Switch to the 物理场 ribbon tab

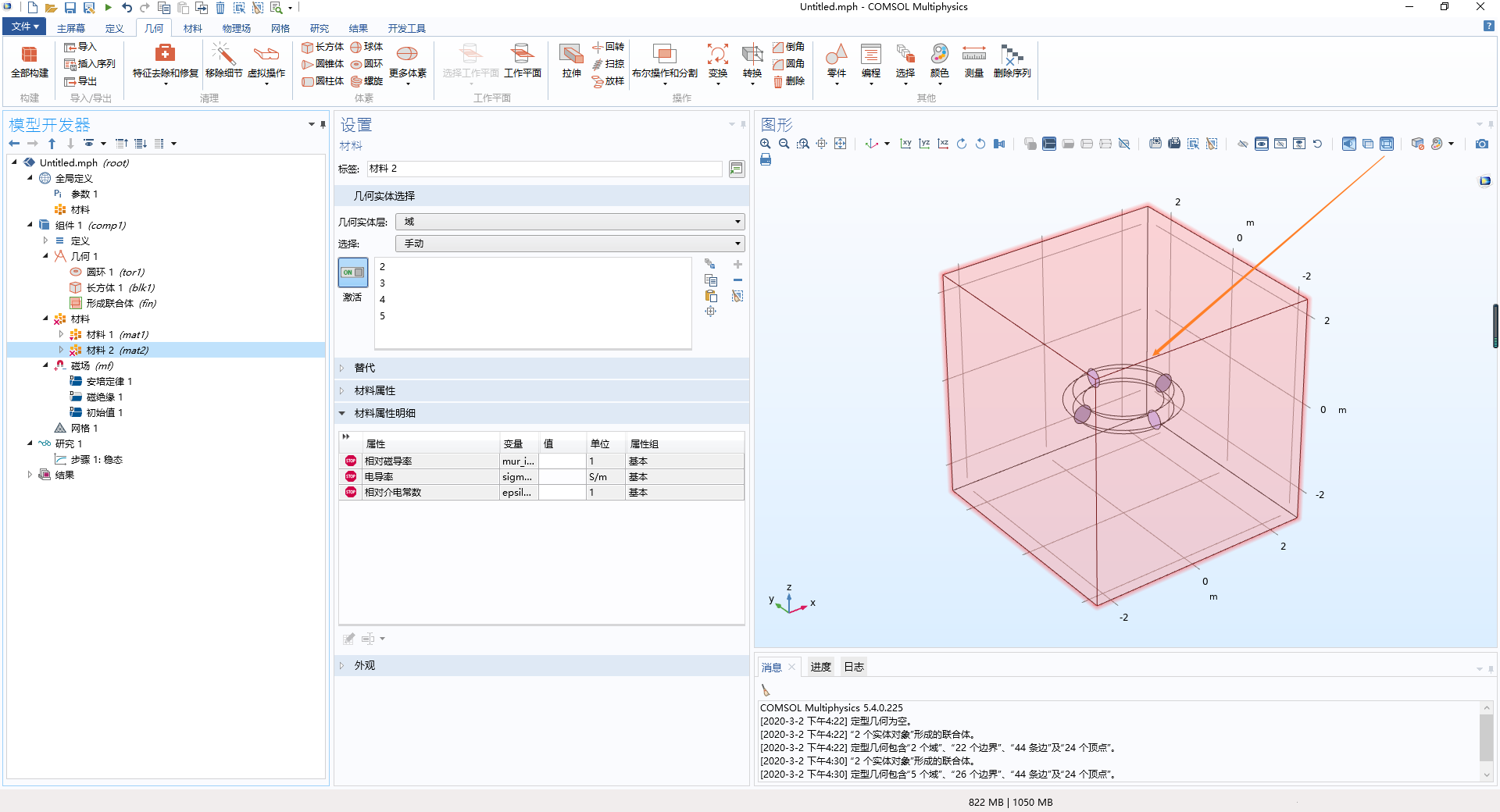tap(236, 28)
